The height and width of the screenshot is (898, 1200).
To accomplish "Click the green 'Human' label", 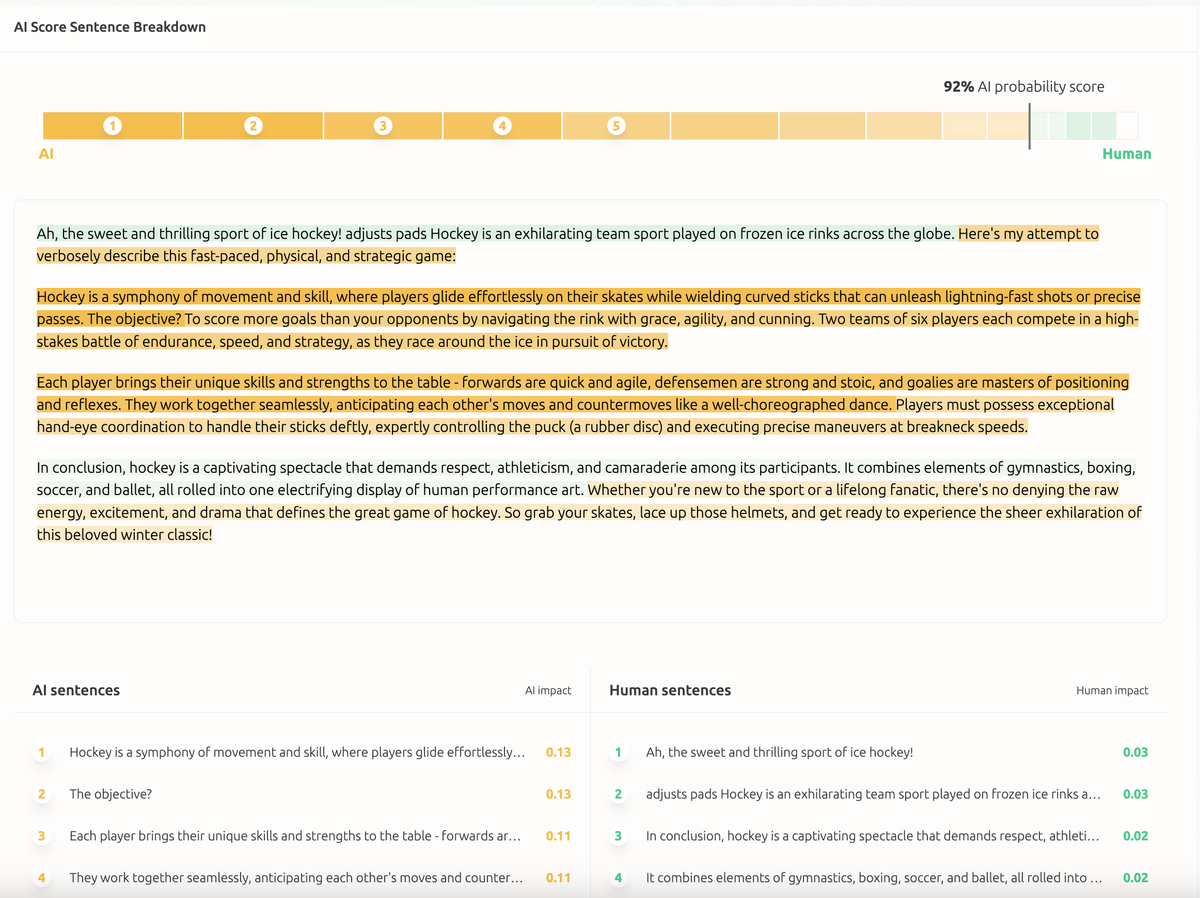I will click(1127, 153).
